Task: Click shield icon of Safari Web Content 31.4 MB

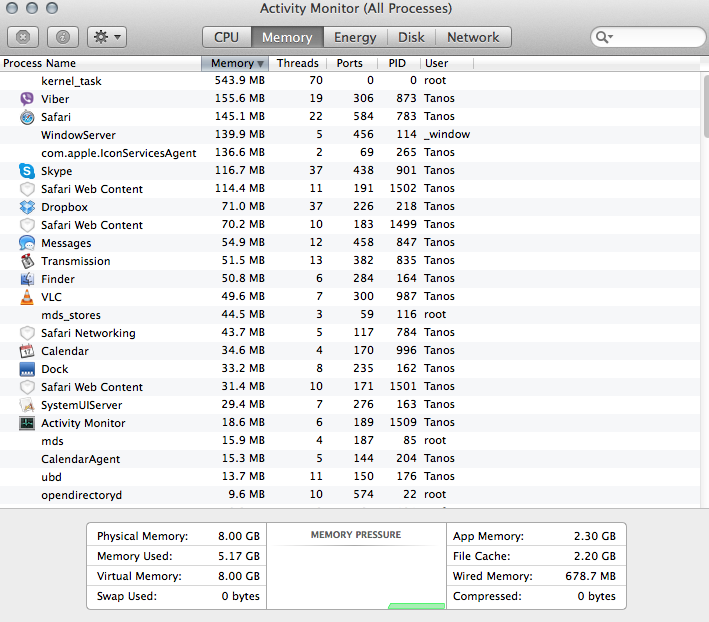Action: (x=27, y=387)
